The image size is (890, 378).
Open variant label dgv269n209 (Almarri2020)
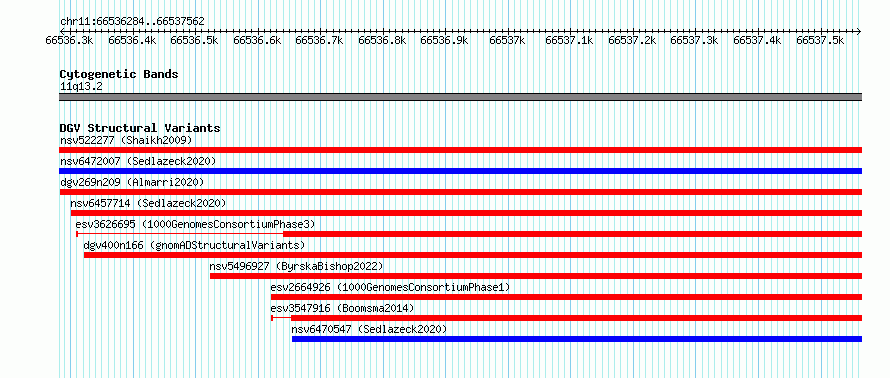[132, 182]
